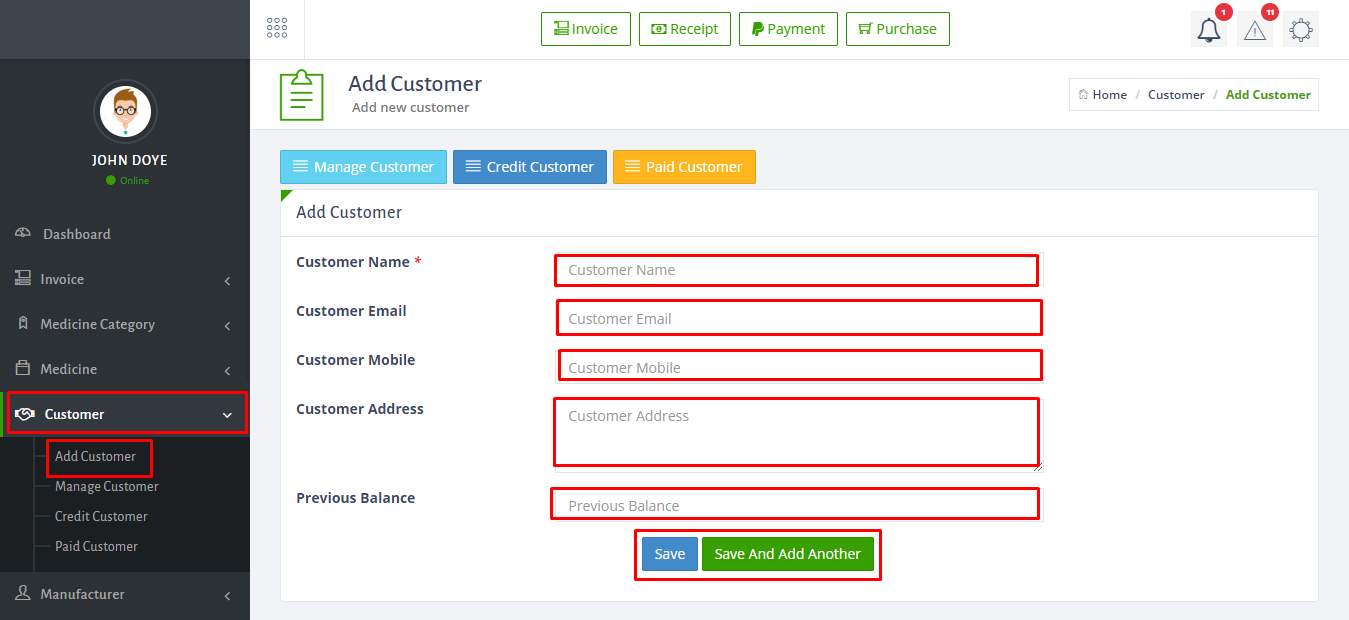The image size is (1349, 620).
Task: Click the blue Save button
Action: tap(670, 554)
